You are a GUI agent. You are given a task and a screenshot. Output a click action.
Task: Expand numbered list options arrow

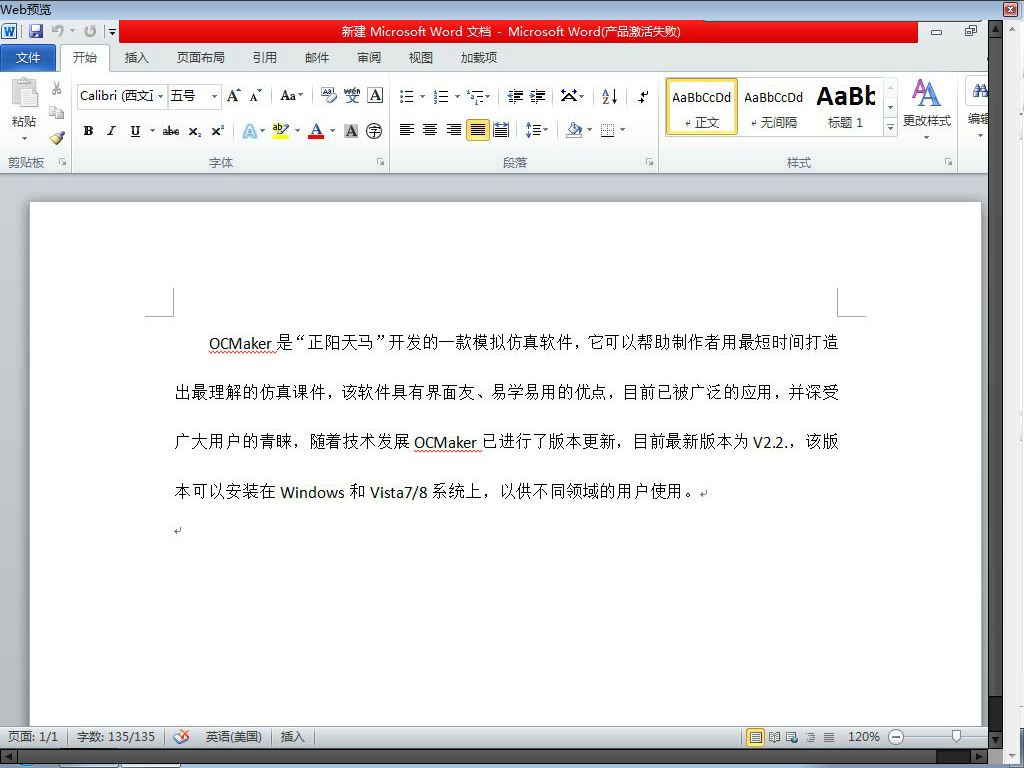point(457,97)
